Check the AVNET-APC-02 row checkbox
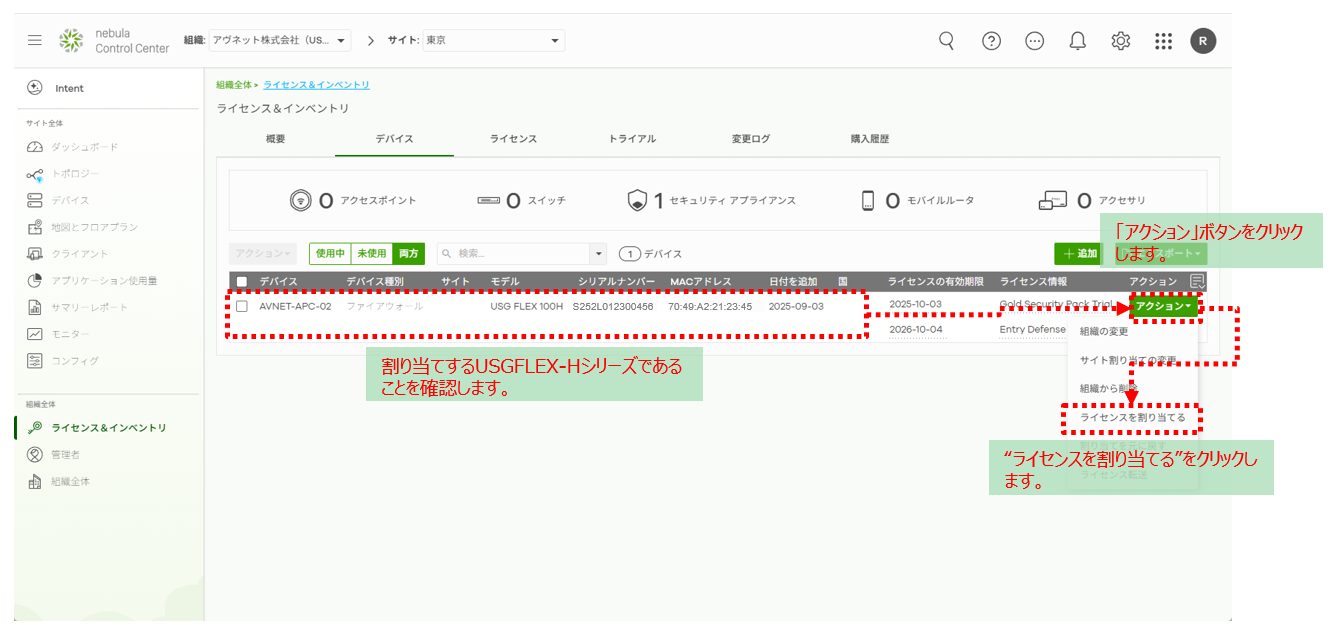 pyautogui.click(x=241, y=307)
